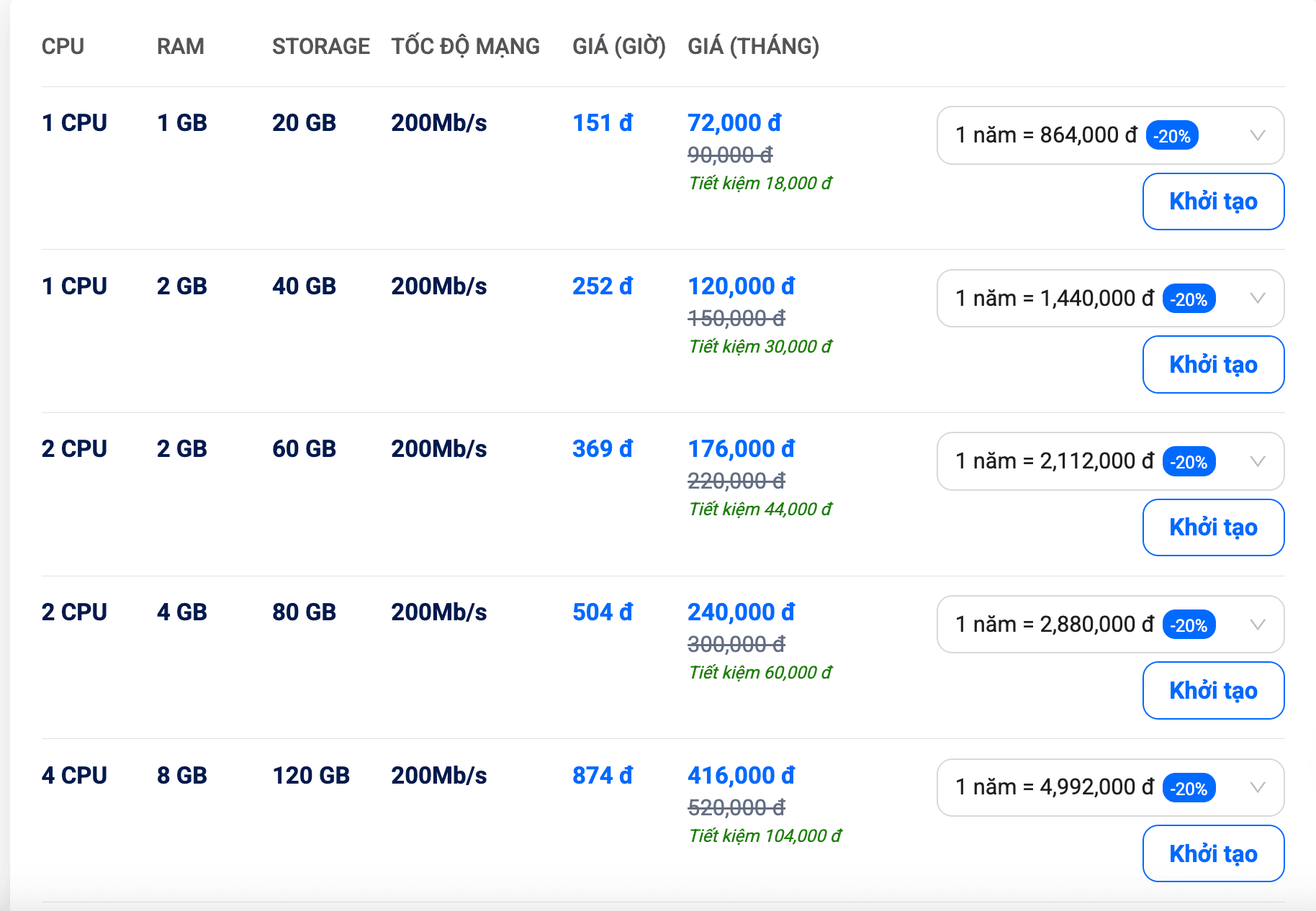
Task: Click Khởi tạo for the 40 GB storage plan
Action: (x=1213, y=365)
